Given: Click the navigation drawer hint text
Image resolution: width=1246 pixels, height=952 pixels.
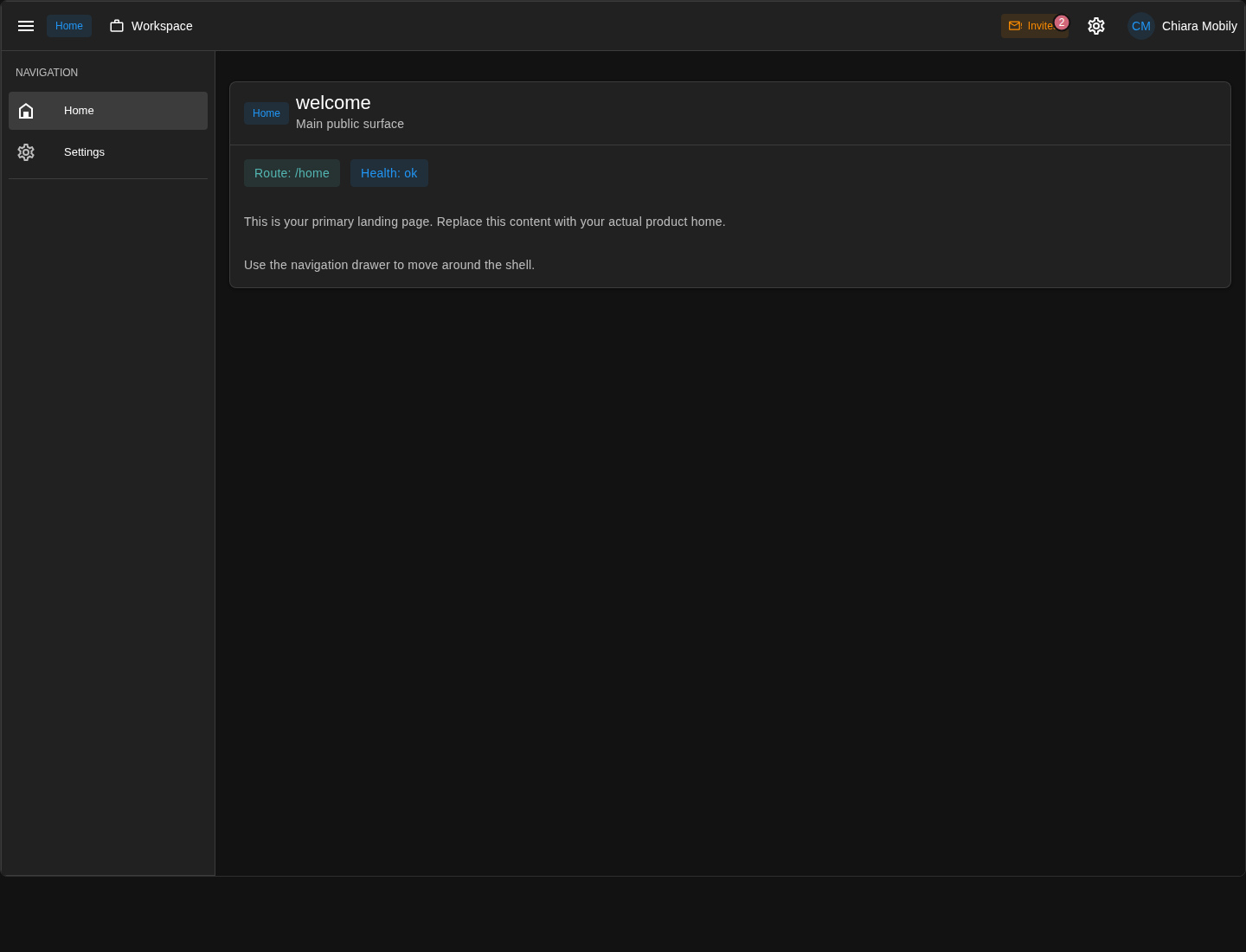Looking at the screenshot, I should pos(389,265).
